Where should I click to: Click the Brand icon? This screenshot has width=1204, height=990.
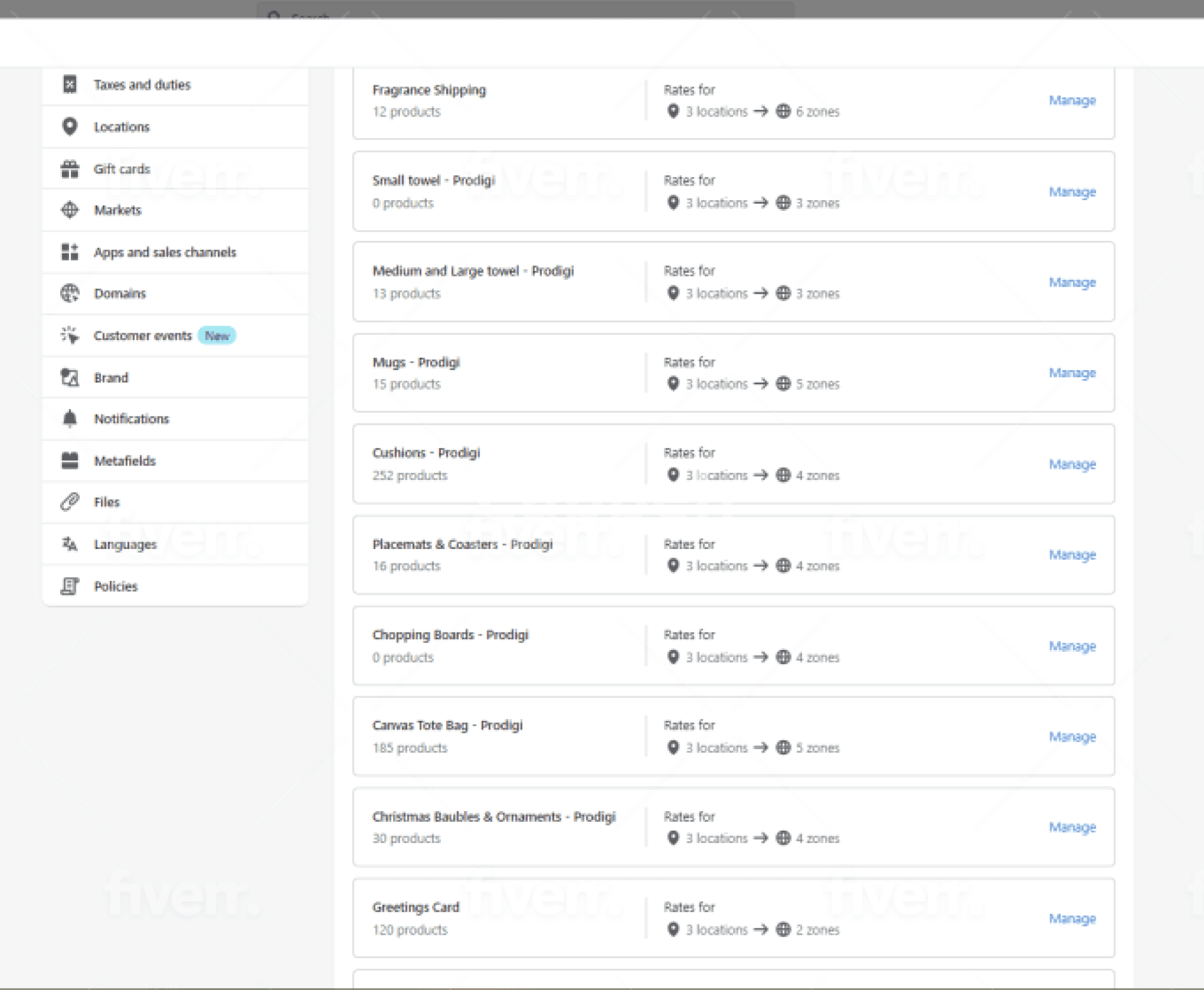tap(70, 378)
